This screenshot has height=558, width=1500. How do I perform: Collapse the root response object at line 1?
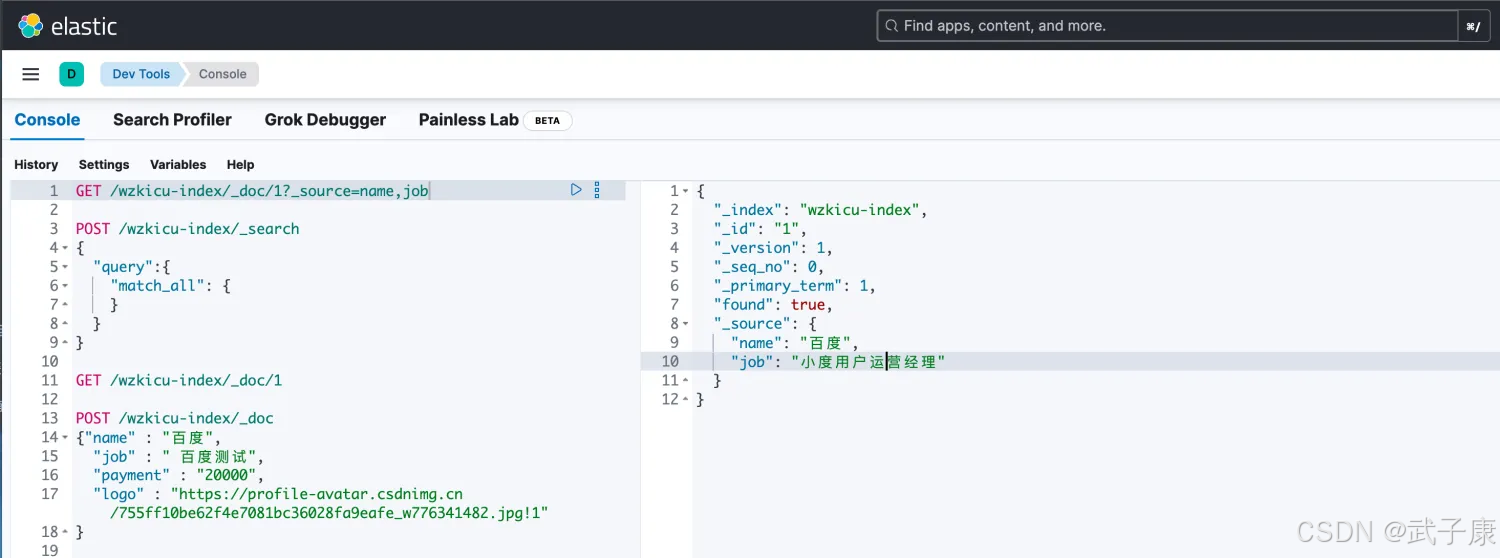coord(686,191)
